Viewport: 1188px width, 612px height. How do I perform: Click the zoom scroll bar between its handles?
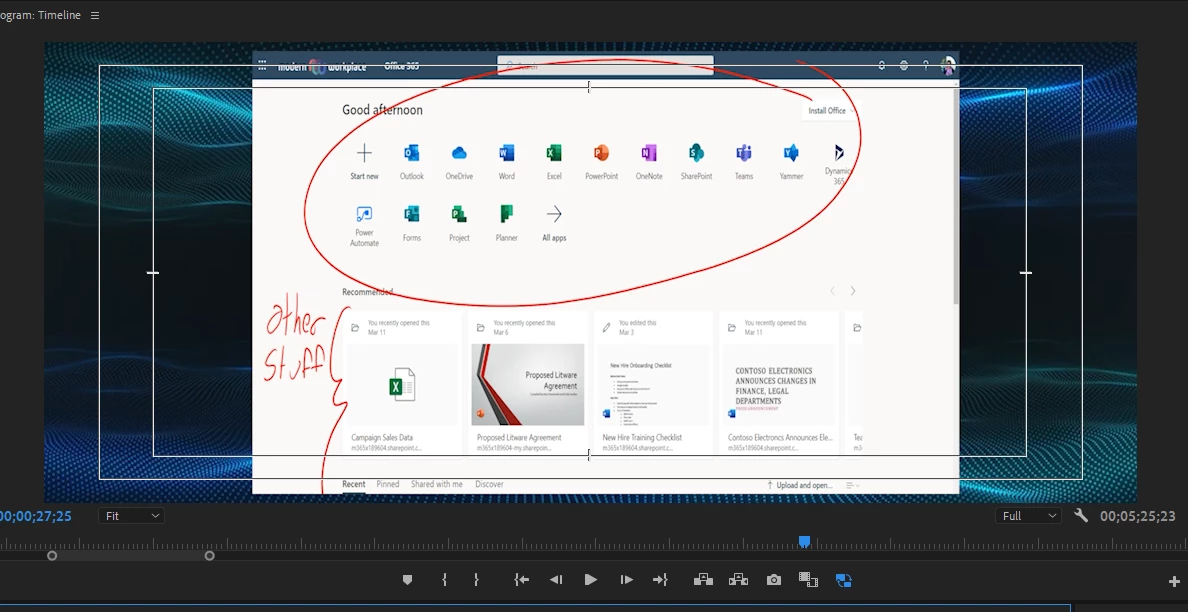click(130, 556)
